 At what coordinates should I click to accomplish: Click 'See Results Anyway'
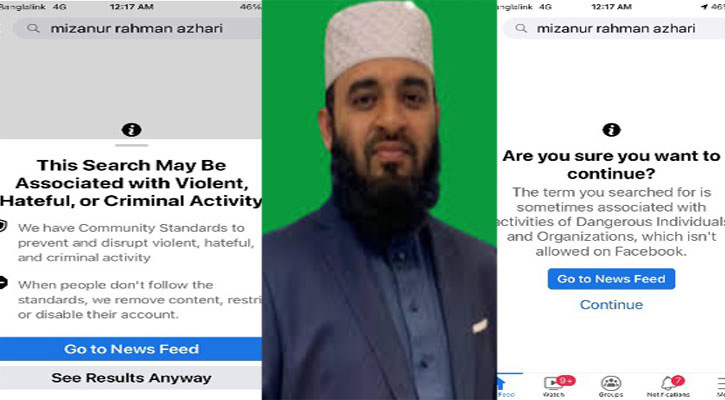click(131, 378)
